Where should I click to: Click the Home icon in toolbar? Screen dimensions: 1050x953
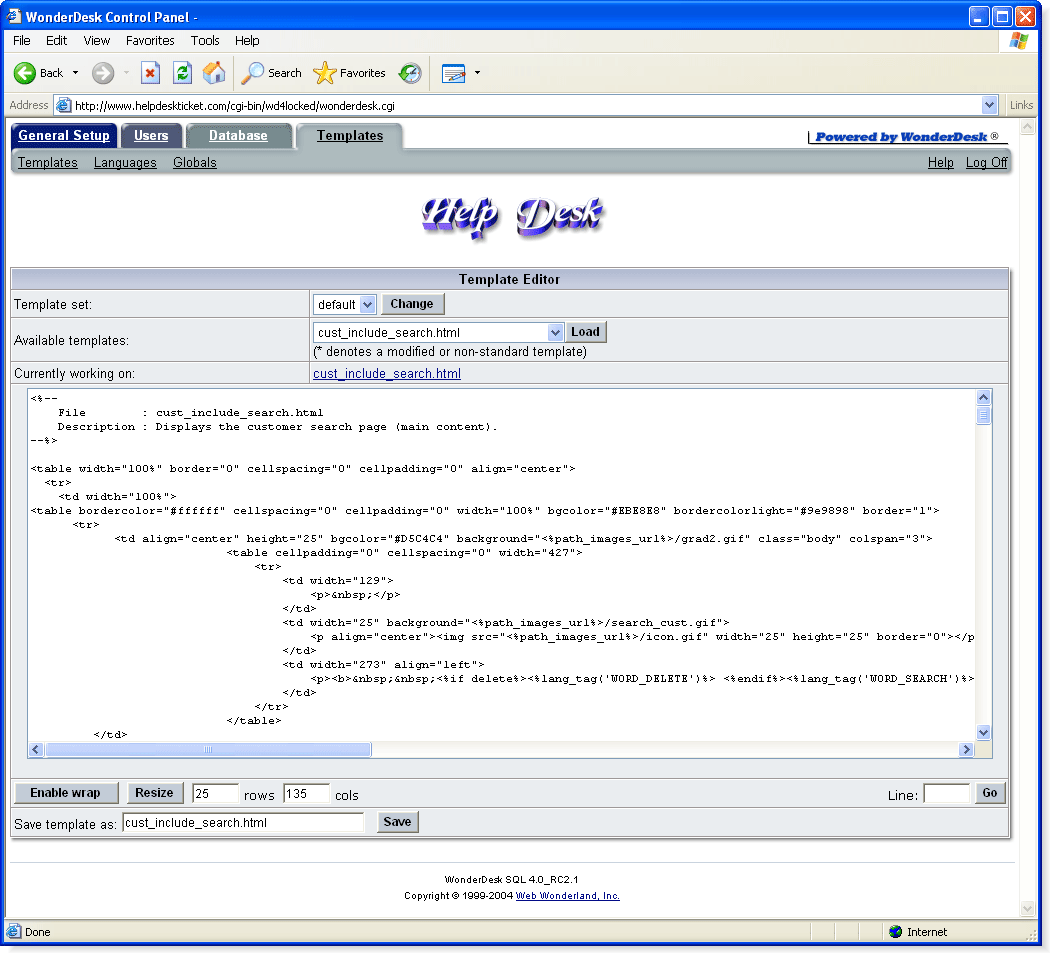(214, 73)
